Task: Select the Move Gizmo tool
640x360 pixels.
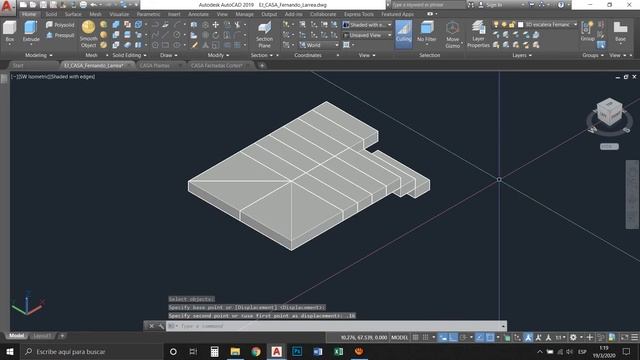Action: point(452,35)
